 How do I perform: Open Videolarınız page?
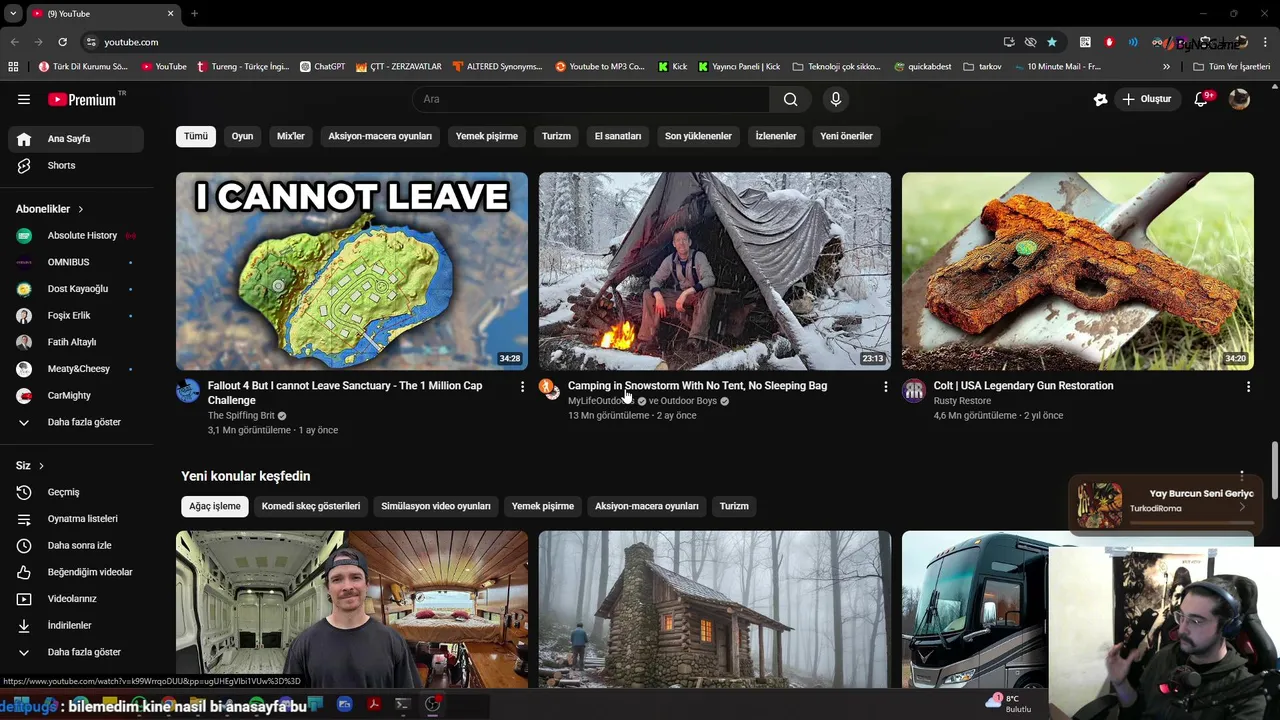pos(76,599)
